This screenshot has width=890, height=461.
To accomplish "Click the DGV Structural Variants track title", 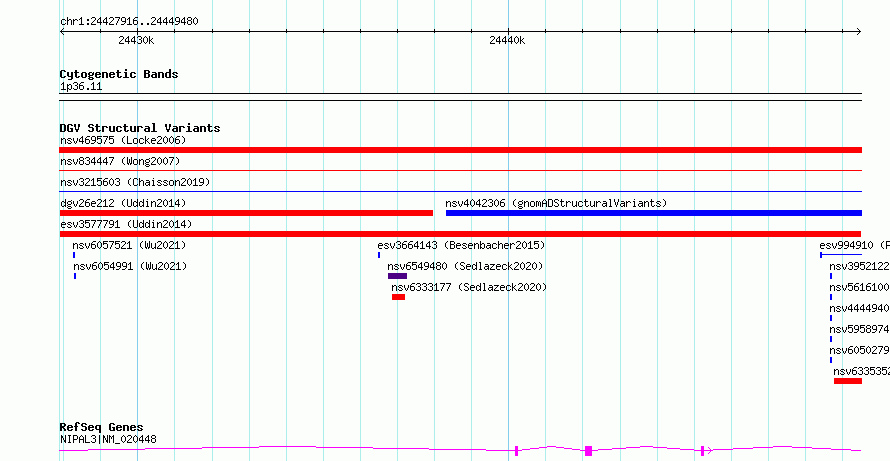I will pos(140,128).
